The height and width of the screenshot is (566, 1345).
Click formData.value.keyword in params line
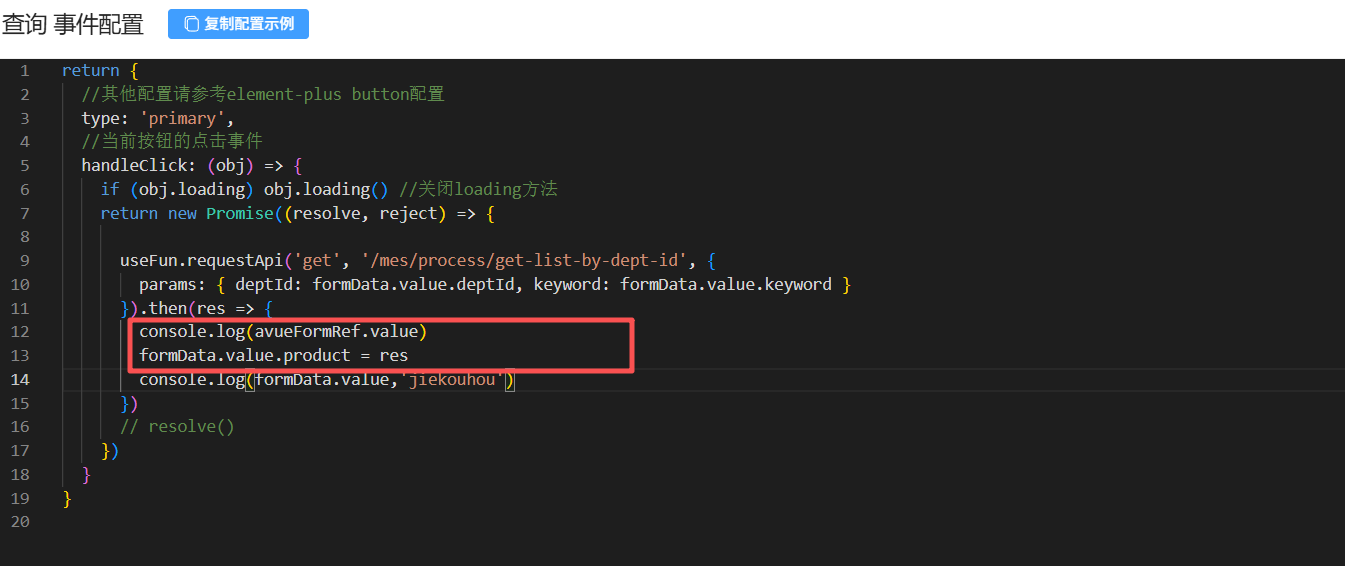pos(726,285)
